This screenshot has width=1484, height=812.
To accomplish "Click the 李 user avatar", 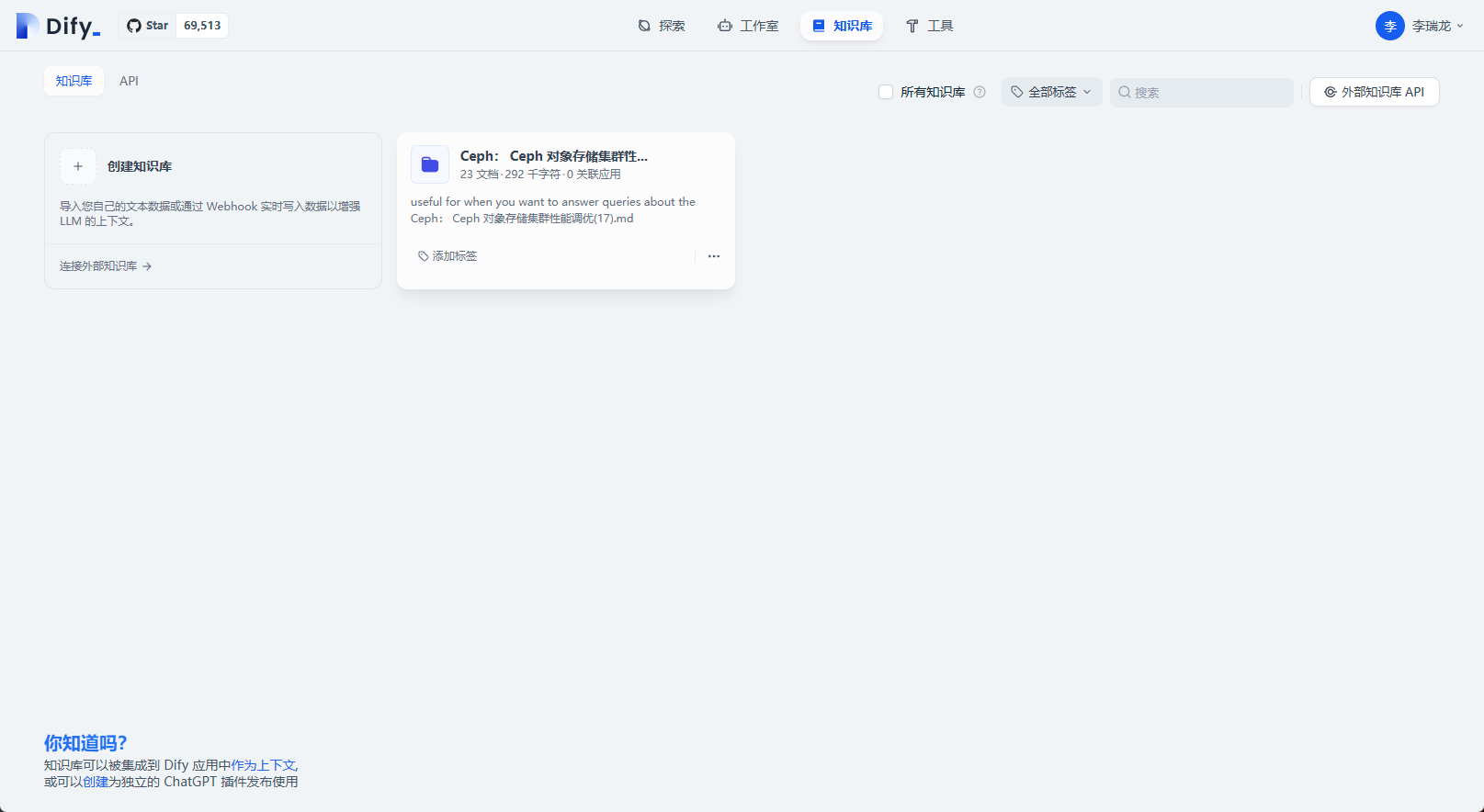I will 1389,26.
